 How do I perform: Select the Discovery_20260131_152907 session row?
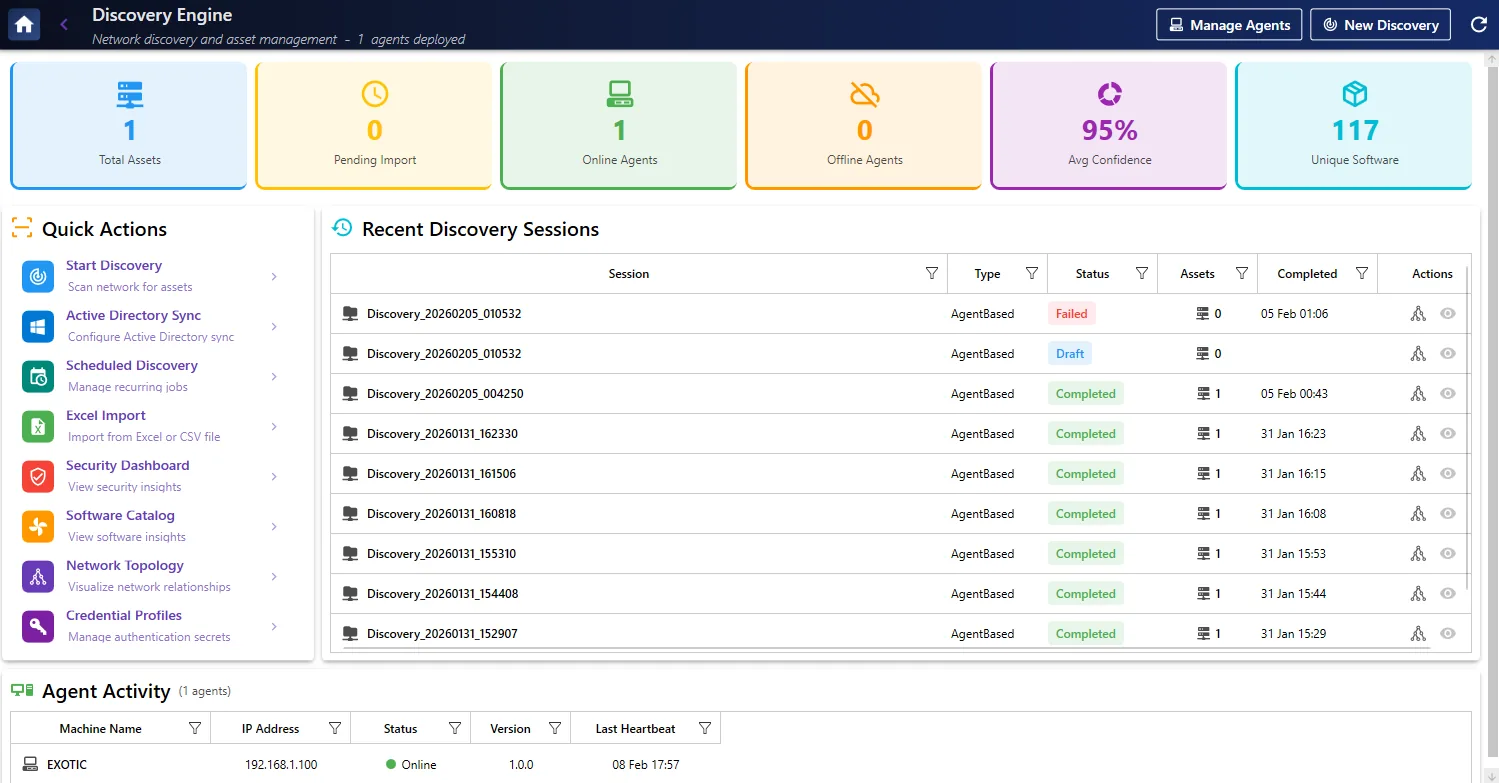coord(898,634)
